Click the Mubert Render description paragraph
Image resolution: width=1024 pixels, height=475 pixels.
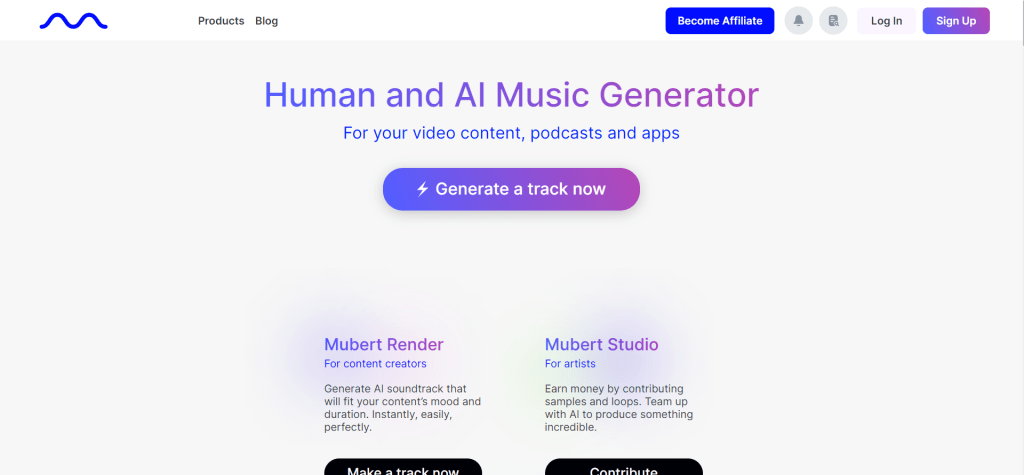pos(402,408)
